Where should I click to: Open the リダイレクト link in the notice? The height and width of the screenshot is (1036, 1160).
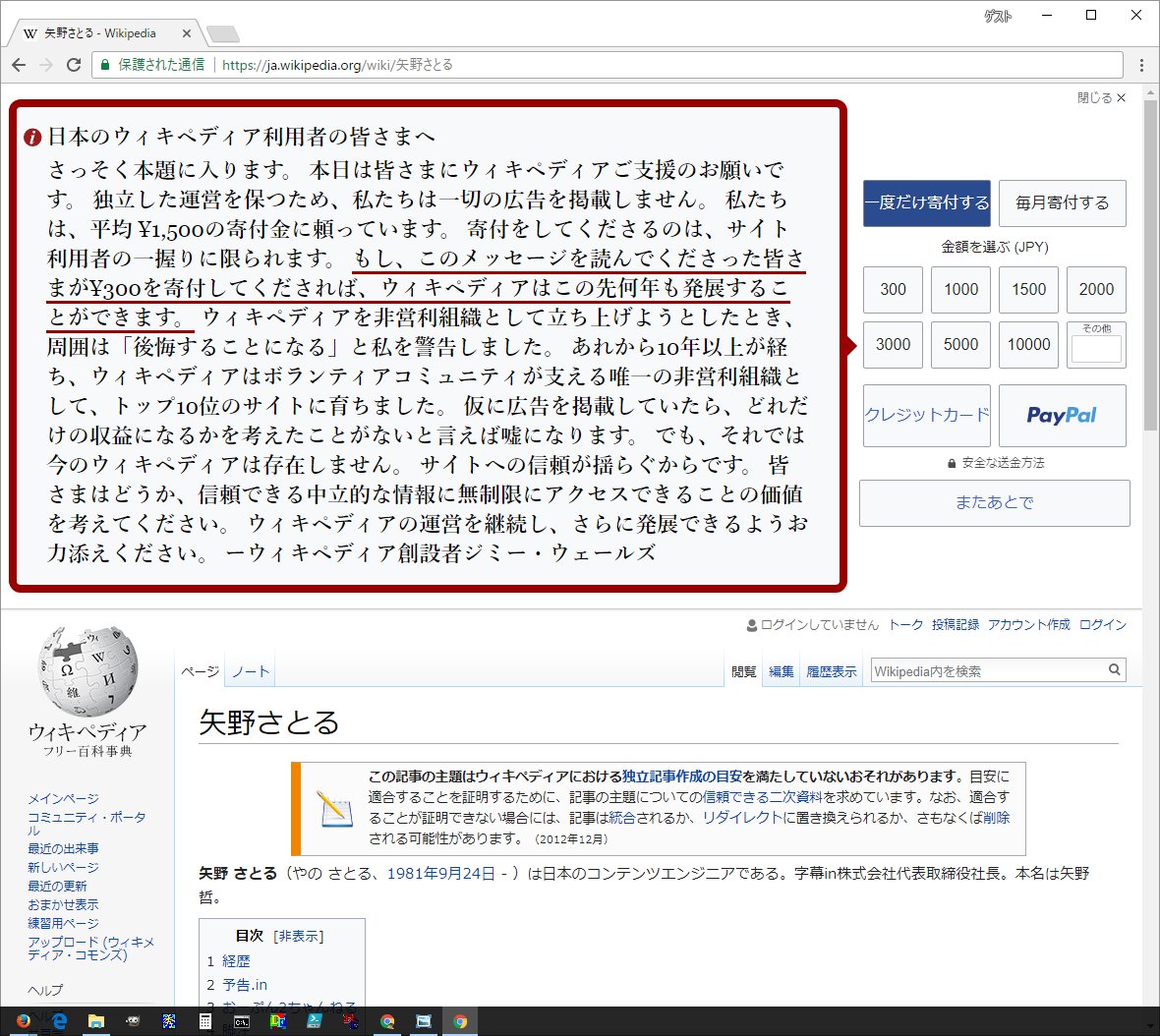click(742, 818)
